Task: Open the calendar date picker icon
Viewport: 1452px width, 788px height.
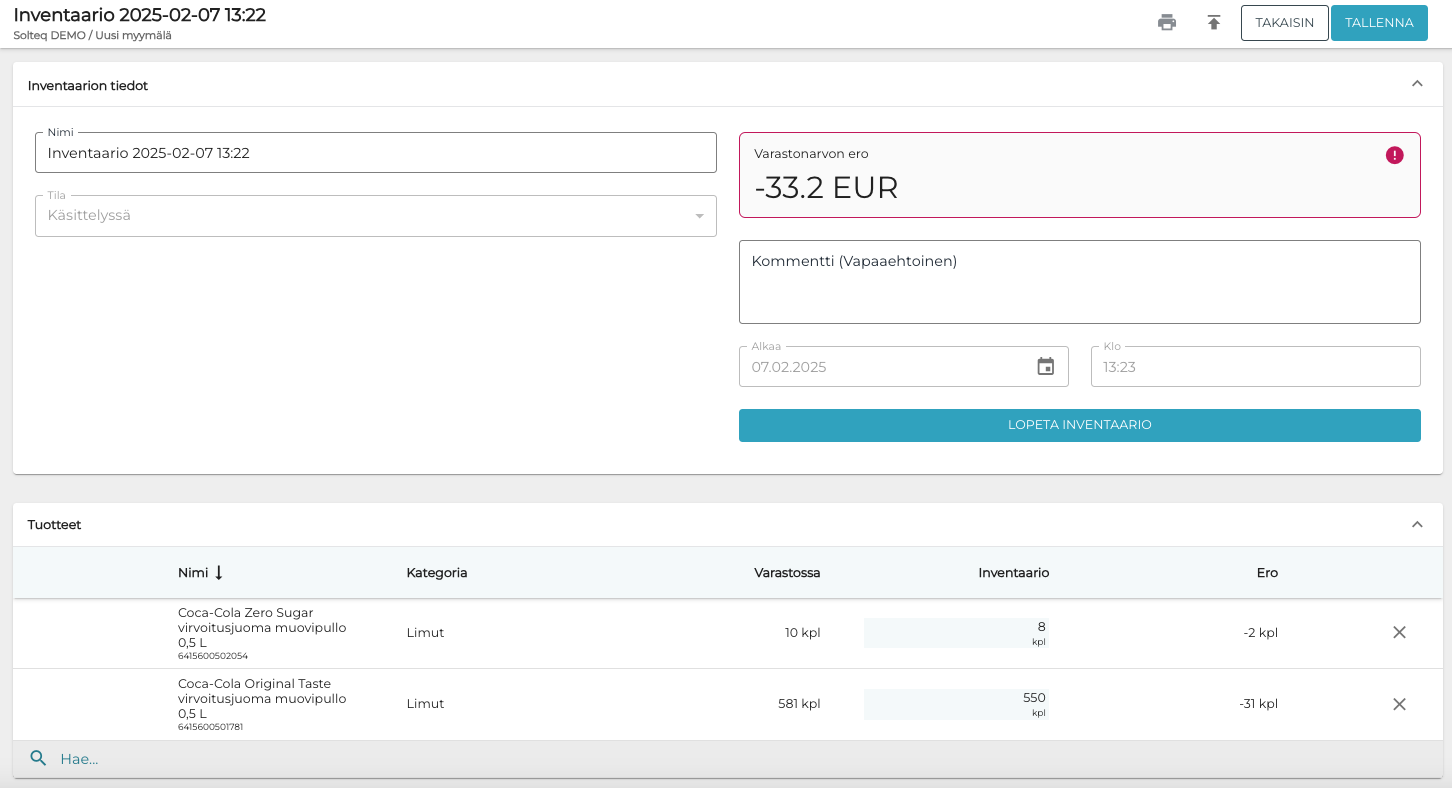Action: click(1045, 367)
